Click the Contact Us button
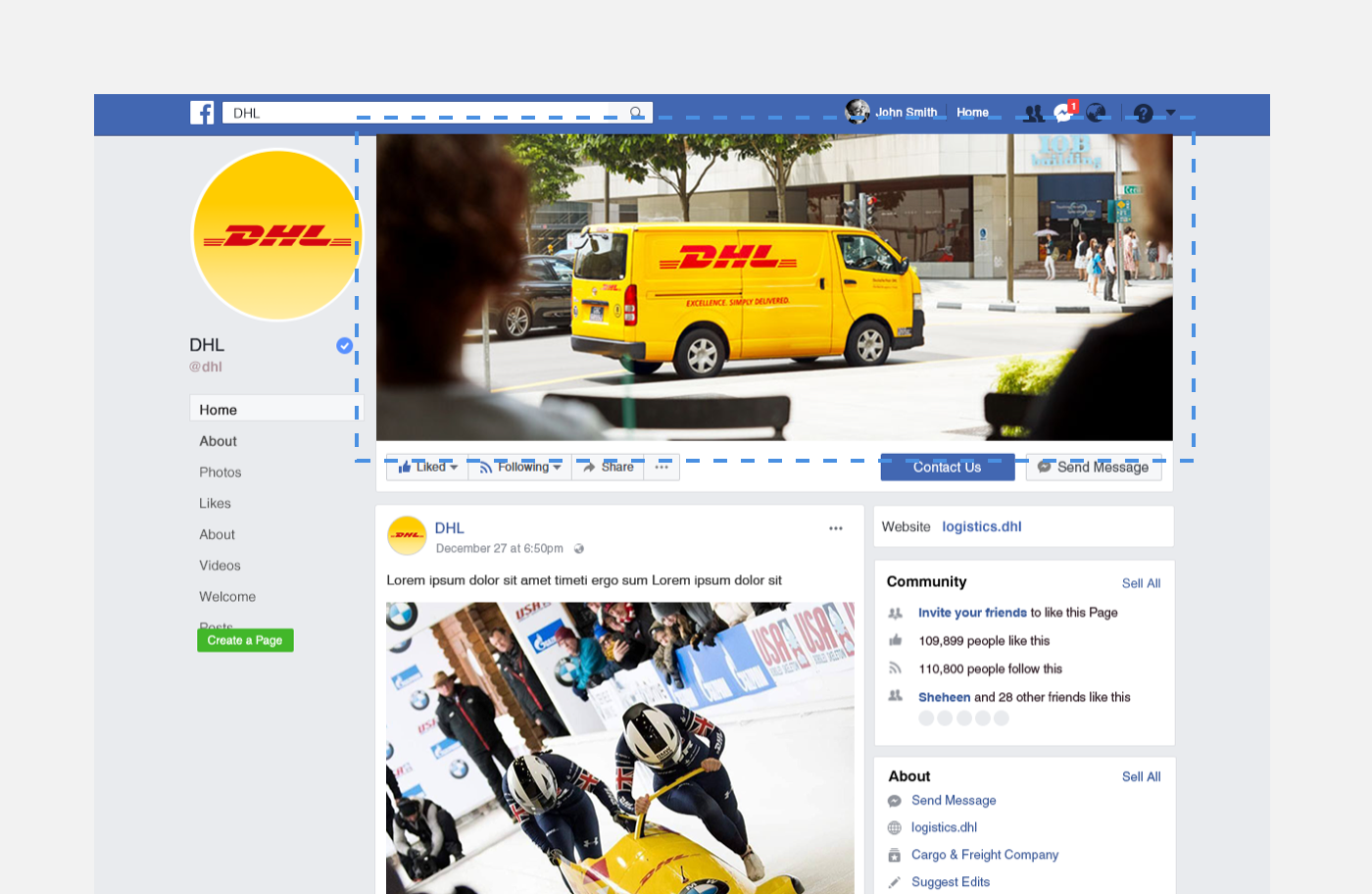 [x=947, y=468]
